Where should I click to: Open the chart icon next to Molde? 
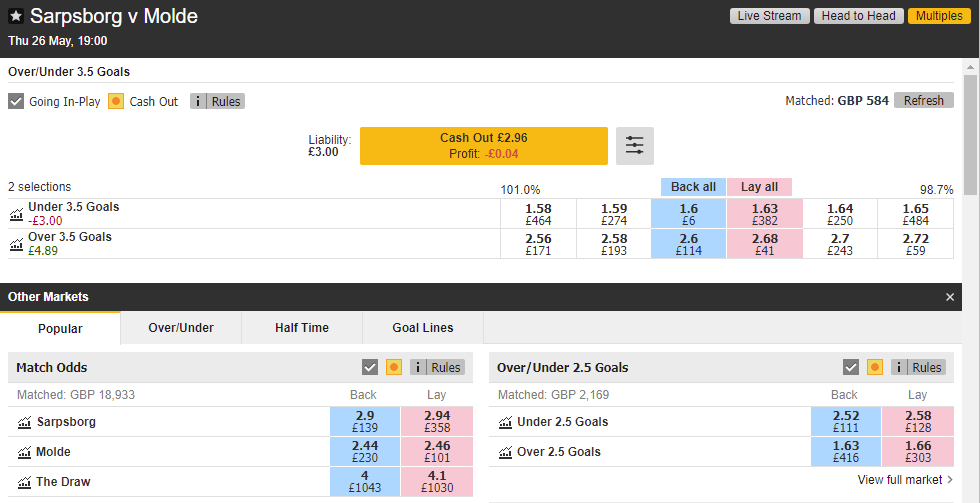tap(24, 452)
